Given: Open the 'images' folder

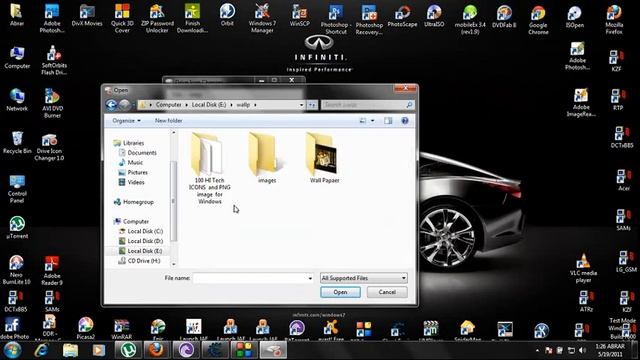Looking at the screenshot, I should [267, 158].
